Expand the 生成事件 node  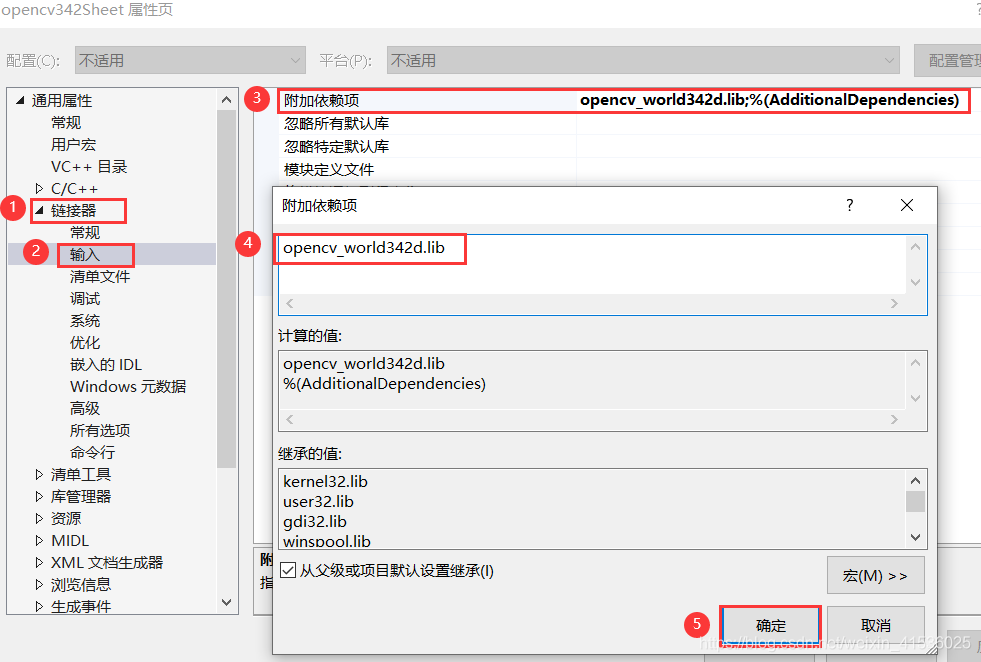pos(39,606)
